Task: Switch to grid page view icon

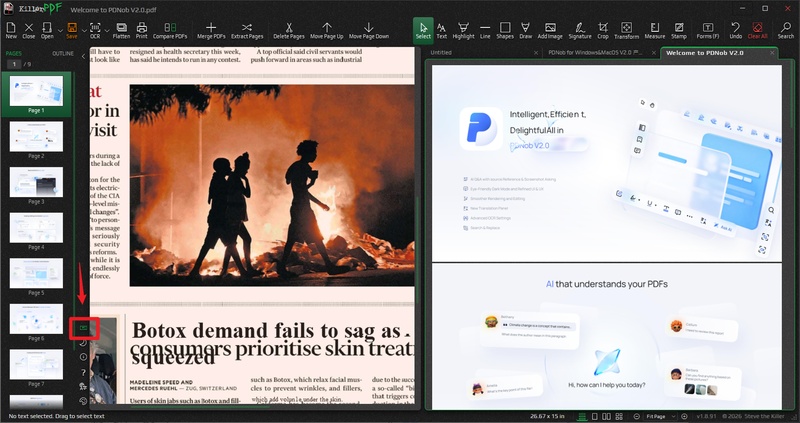Action: [619, 416]
